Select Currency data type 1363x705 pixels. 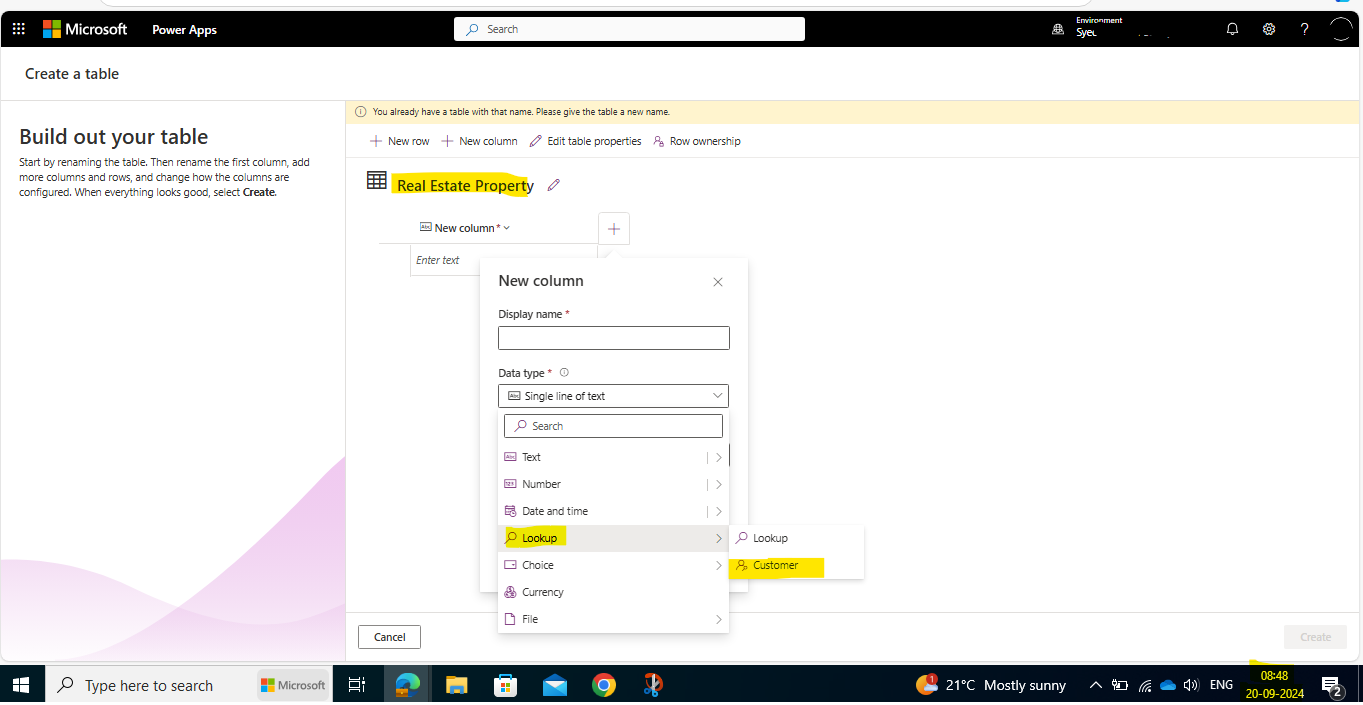[613, 592]
